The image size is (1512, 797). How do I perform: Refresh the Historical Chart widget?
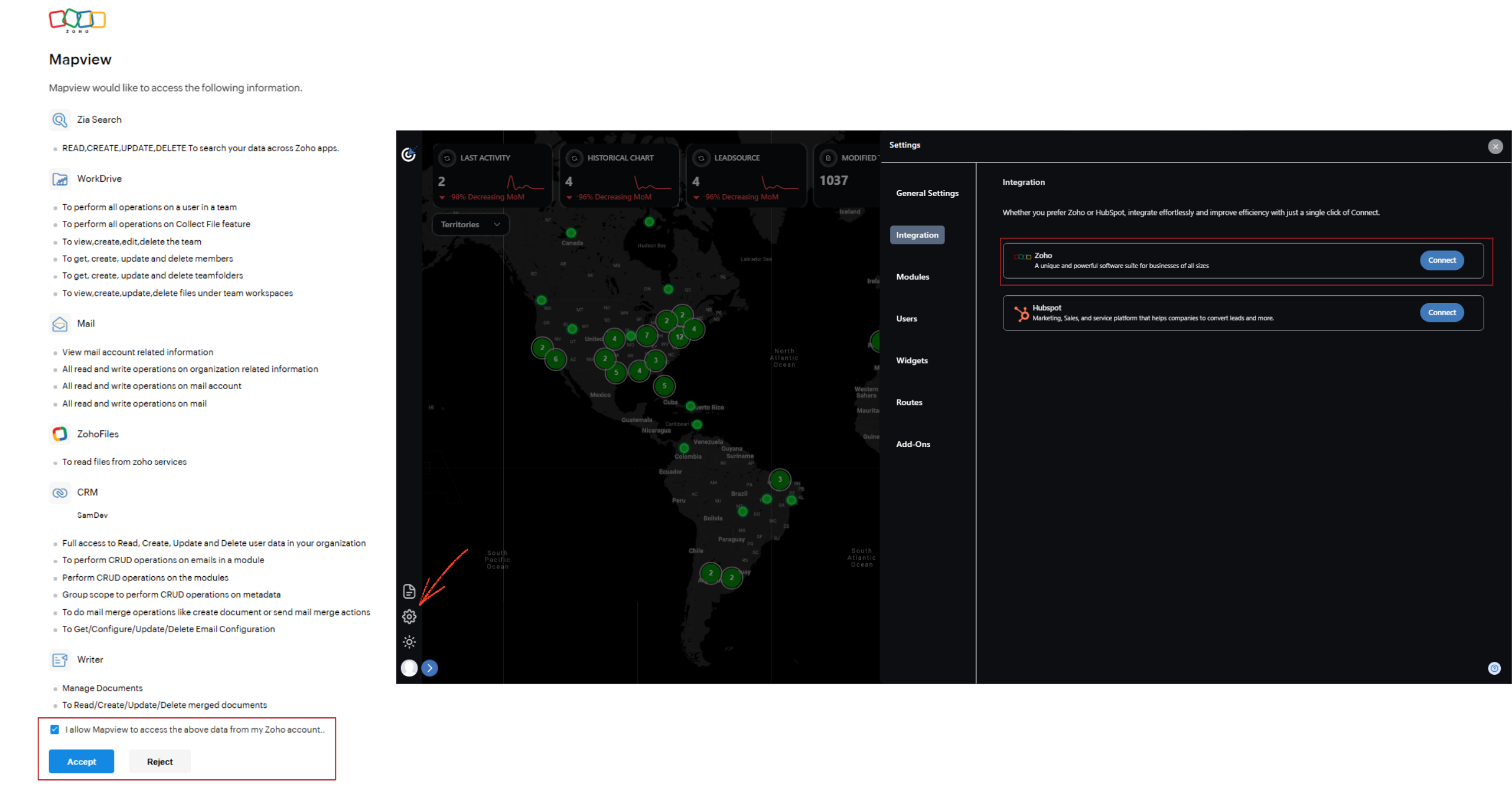(x=574, y=158)
